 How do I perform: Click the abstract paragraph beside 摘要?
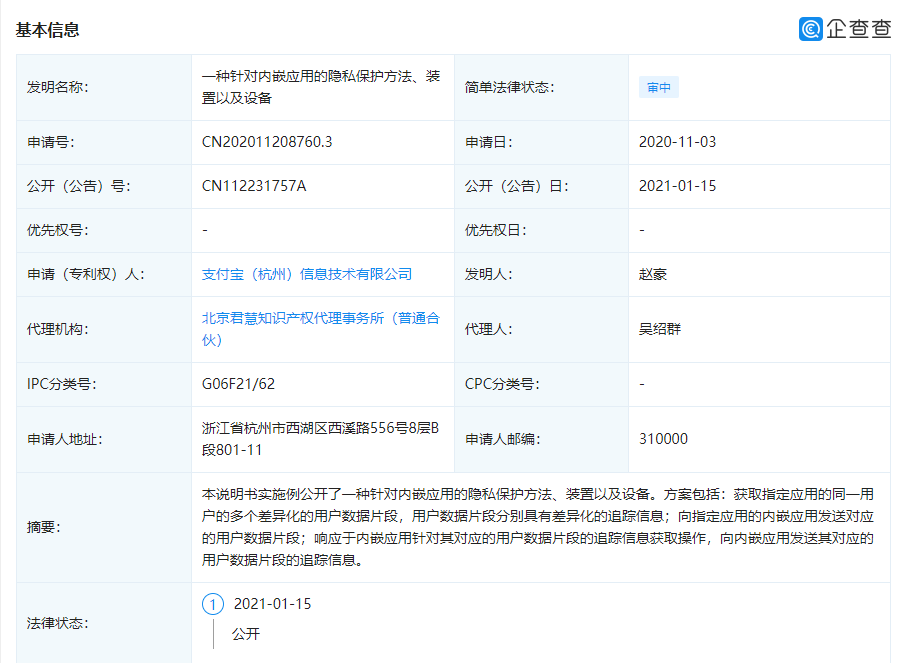click(x=538, y=527)
